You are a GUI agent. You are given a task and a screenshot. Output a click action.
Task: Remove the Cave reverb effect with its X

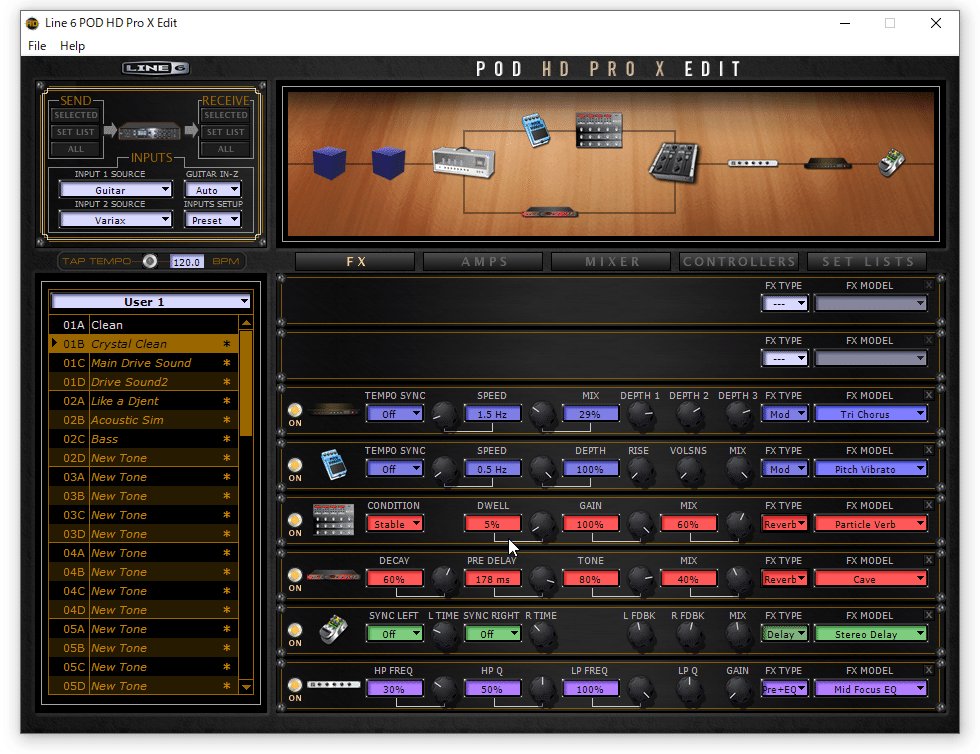point(929,560)
